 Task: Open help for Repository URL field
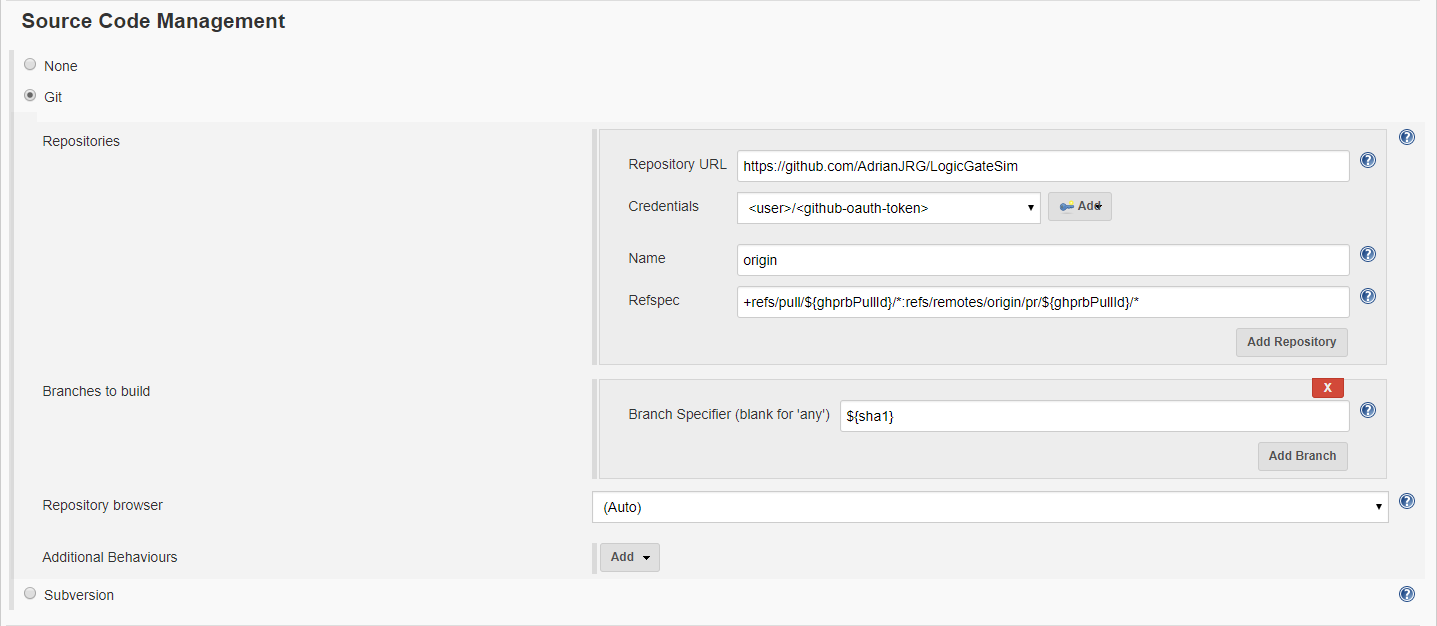point(1367,159)
